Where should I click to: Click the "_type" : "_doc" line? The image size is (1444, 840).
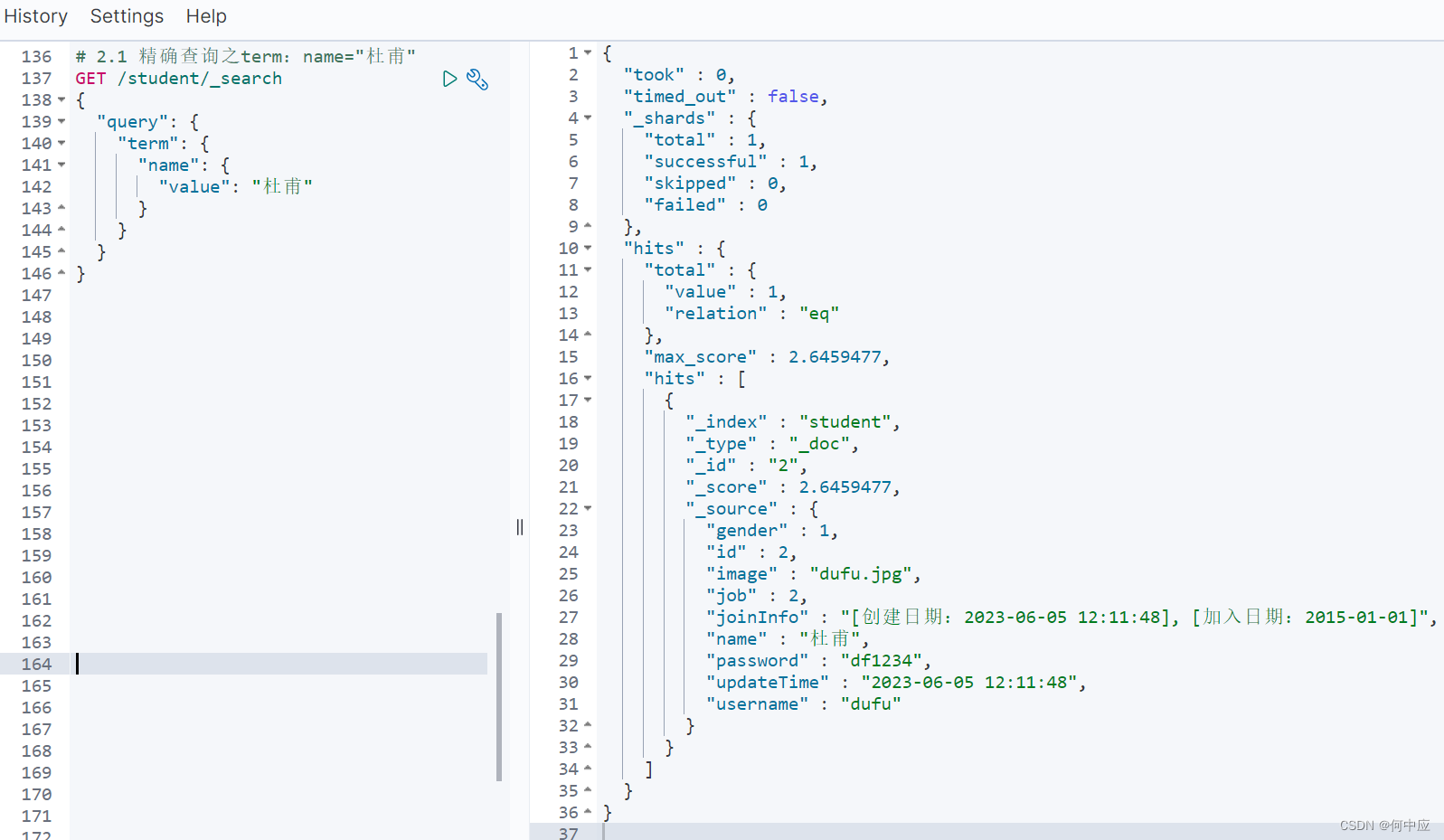tap(772, 444)
